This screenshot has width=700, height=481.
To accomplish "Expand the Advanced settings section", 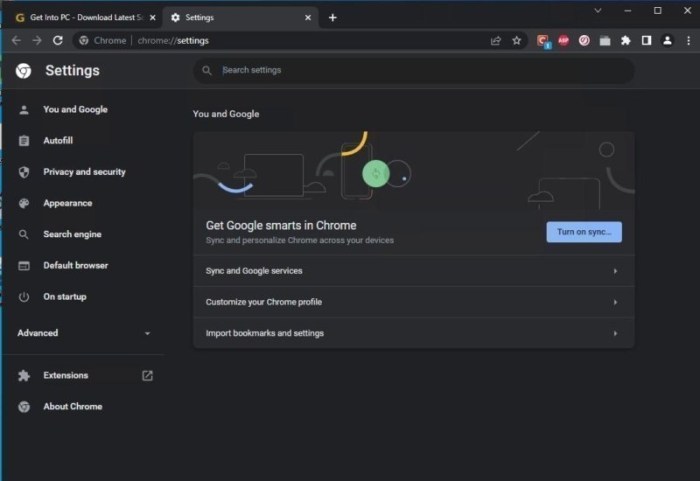I will point(84,333).
